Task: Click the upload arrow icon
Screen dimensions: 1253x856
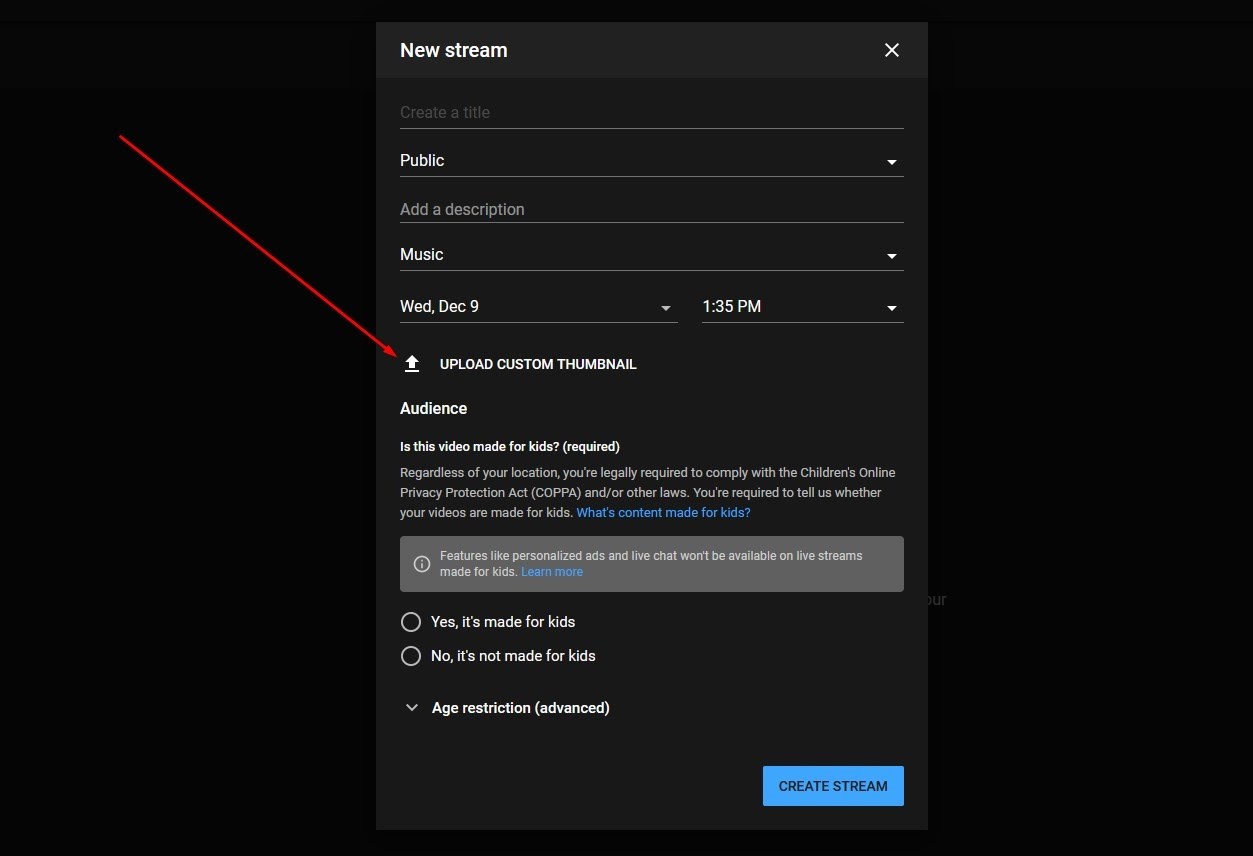Action: [412, 364]
